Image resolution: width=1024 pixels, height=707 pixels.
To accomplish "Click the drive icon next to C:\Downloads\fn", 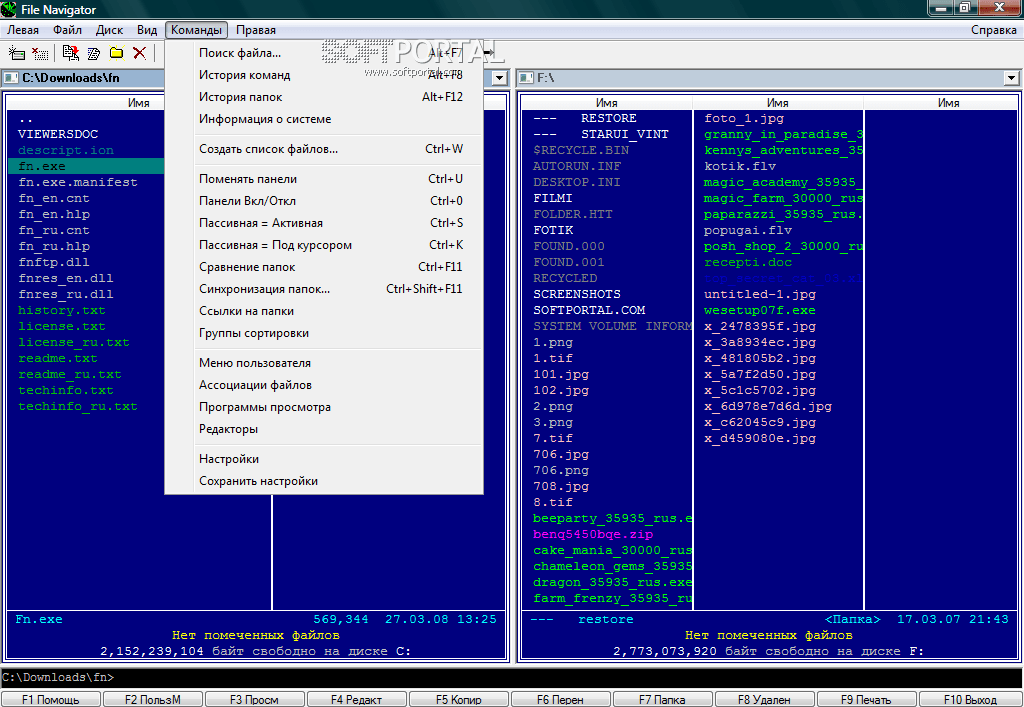I will tap(12, 78).
